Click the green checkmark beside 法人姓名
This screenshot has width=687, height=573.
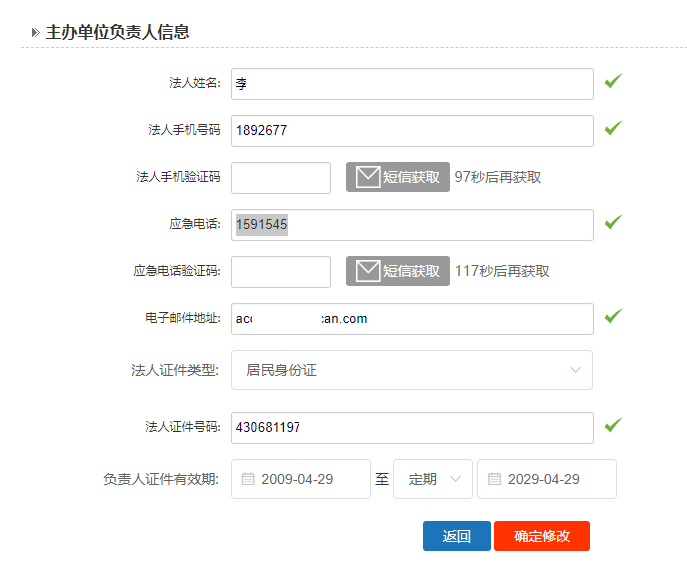coord(613,81)
